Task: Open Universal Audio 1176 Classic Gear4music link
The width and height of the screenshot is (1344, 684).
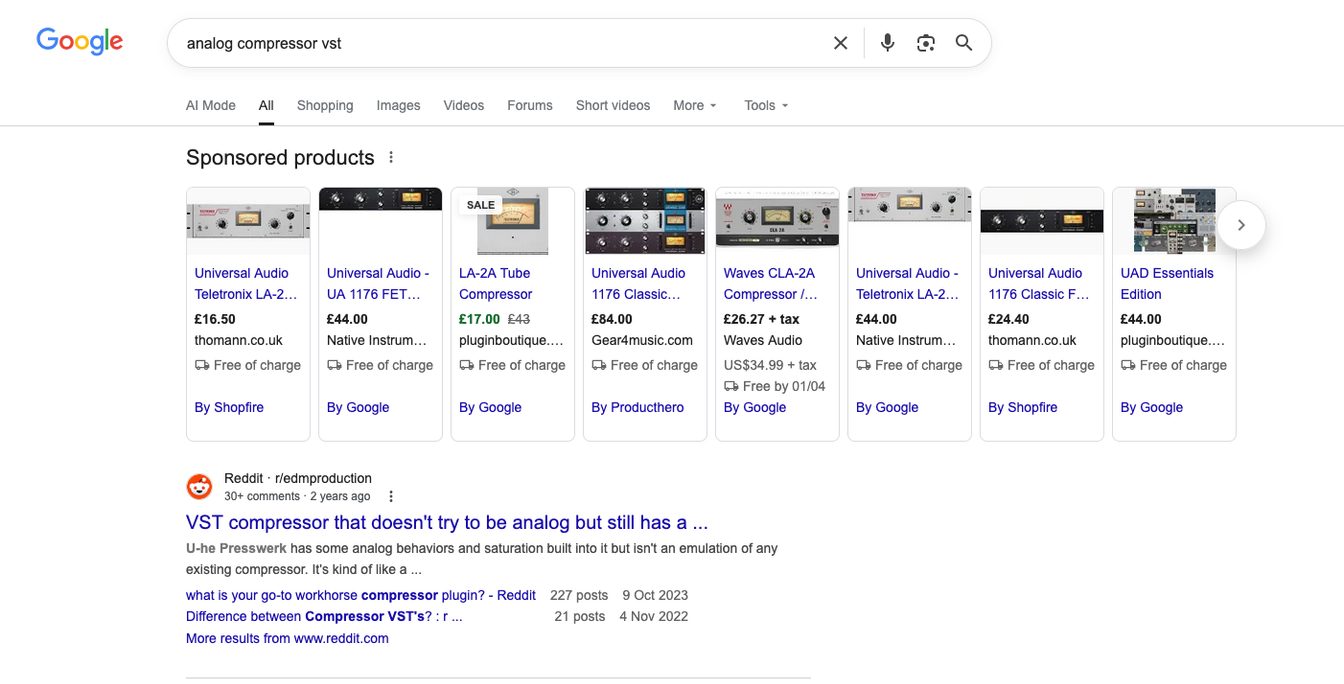Action: (x=638, y=284)
